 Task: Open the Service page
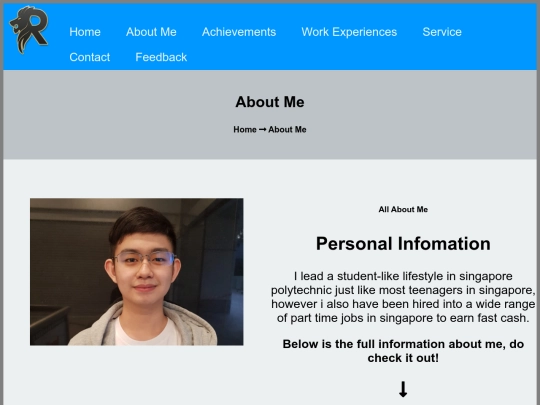pyautogui.click(x=442, y=32)
